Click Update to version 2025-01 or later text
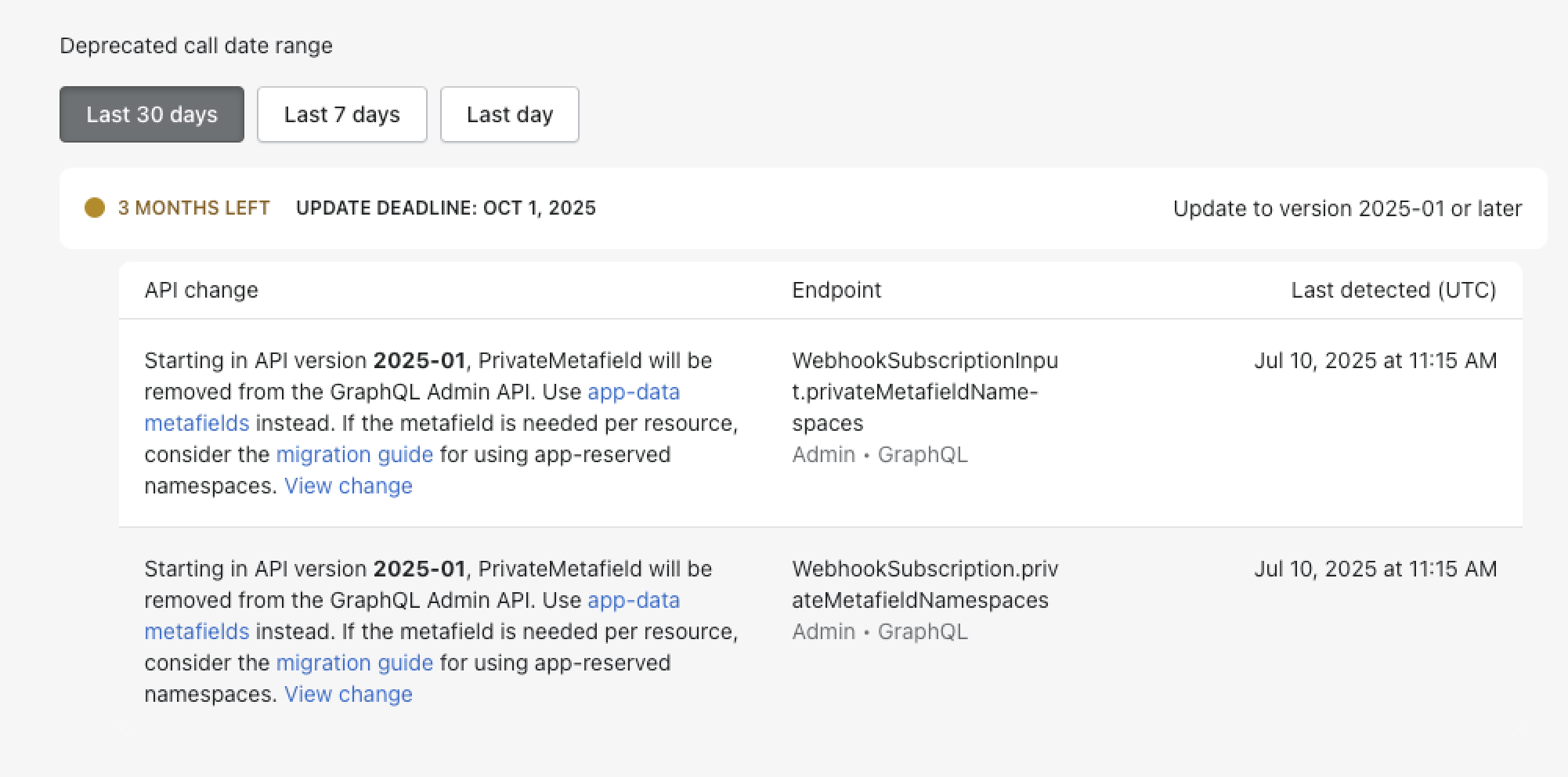 click(x=1347, y=208)
